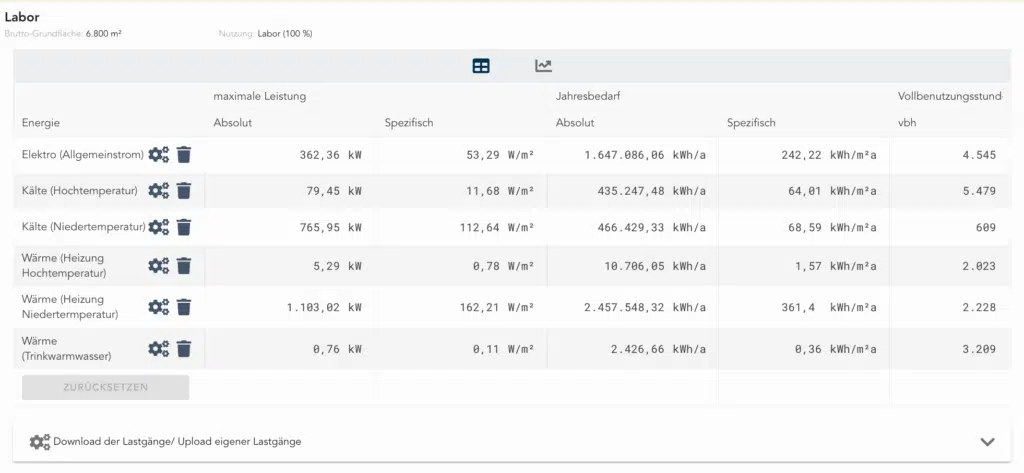This screenshot has width=1024, height=473.
Task: Open settings gears for Kälte (Hochtemperatur)
Action: [x=159, y=191]
